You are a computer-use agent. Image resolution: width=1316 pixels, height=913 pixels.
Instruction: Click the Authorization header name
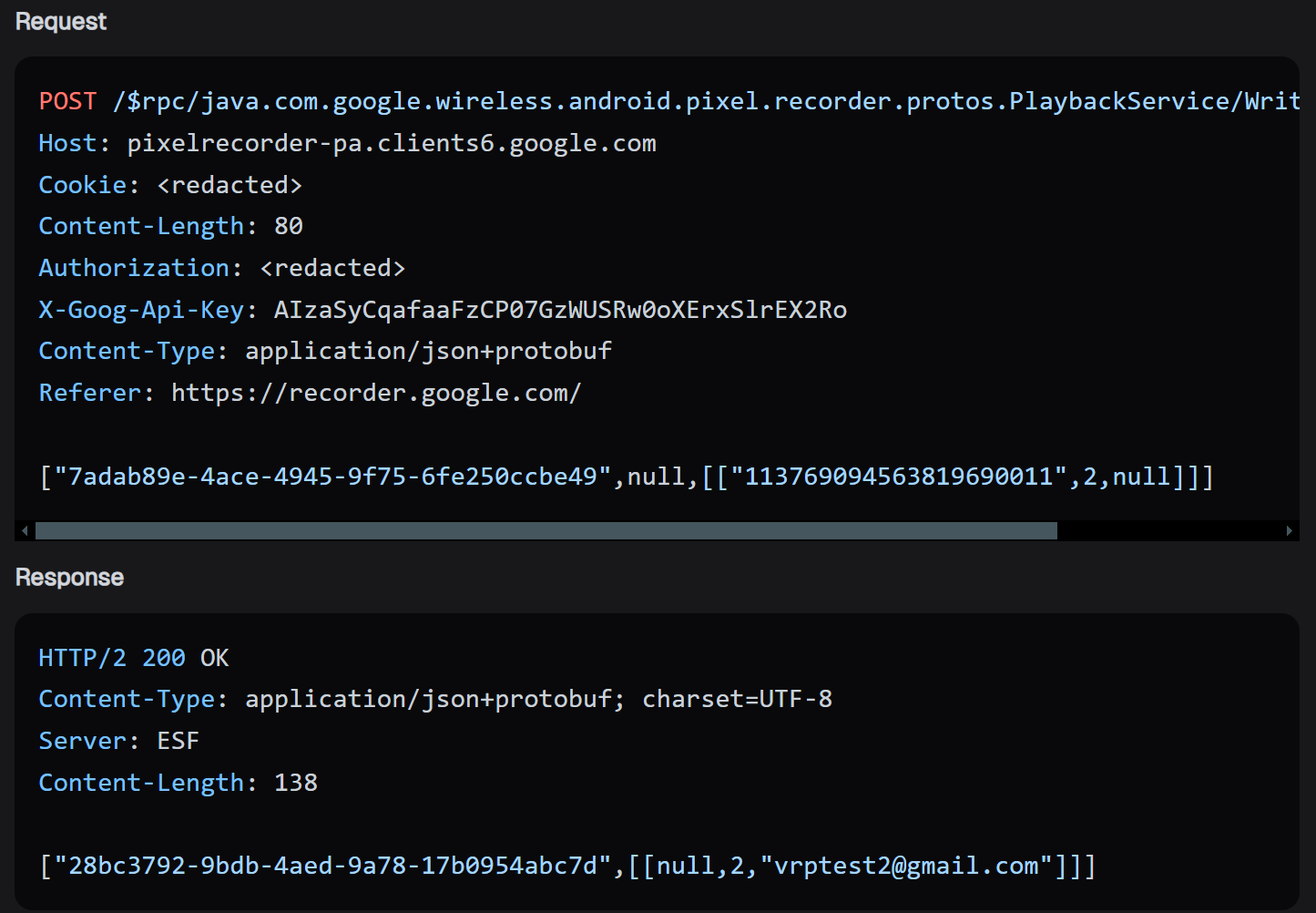coord(134,268)
